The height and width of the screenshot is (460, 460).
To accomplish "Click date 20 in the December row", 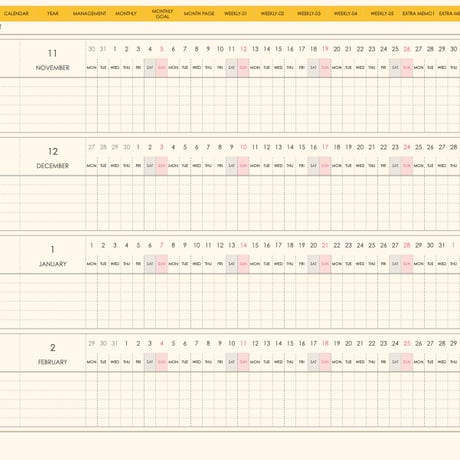I will pos(360,147).
